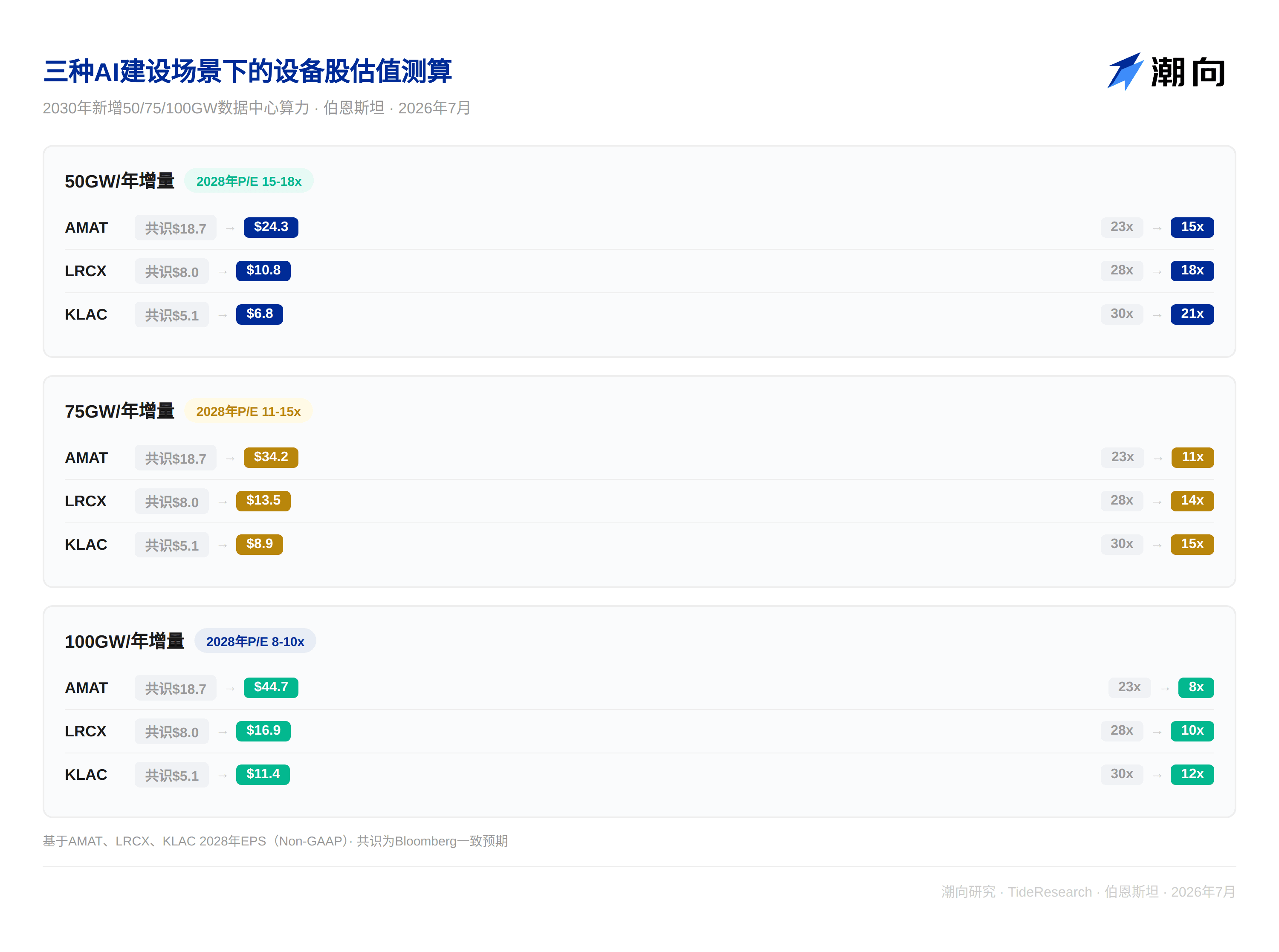The image size is (1279, 952).
Task: Click the 28x multiple in 50GW LRCX row
Action: tap(1122, 270)
